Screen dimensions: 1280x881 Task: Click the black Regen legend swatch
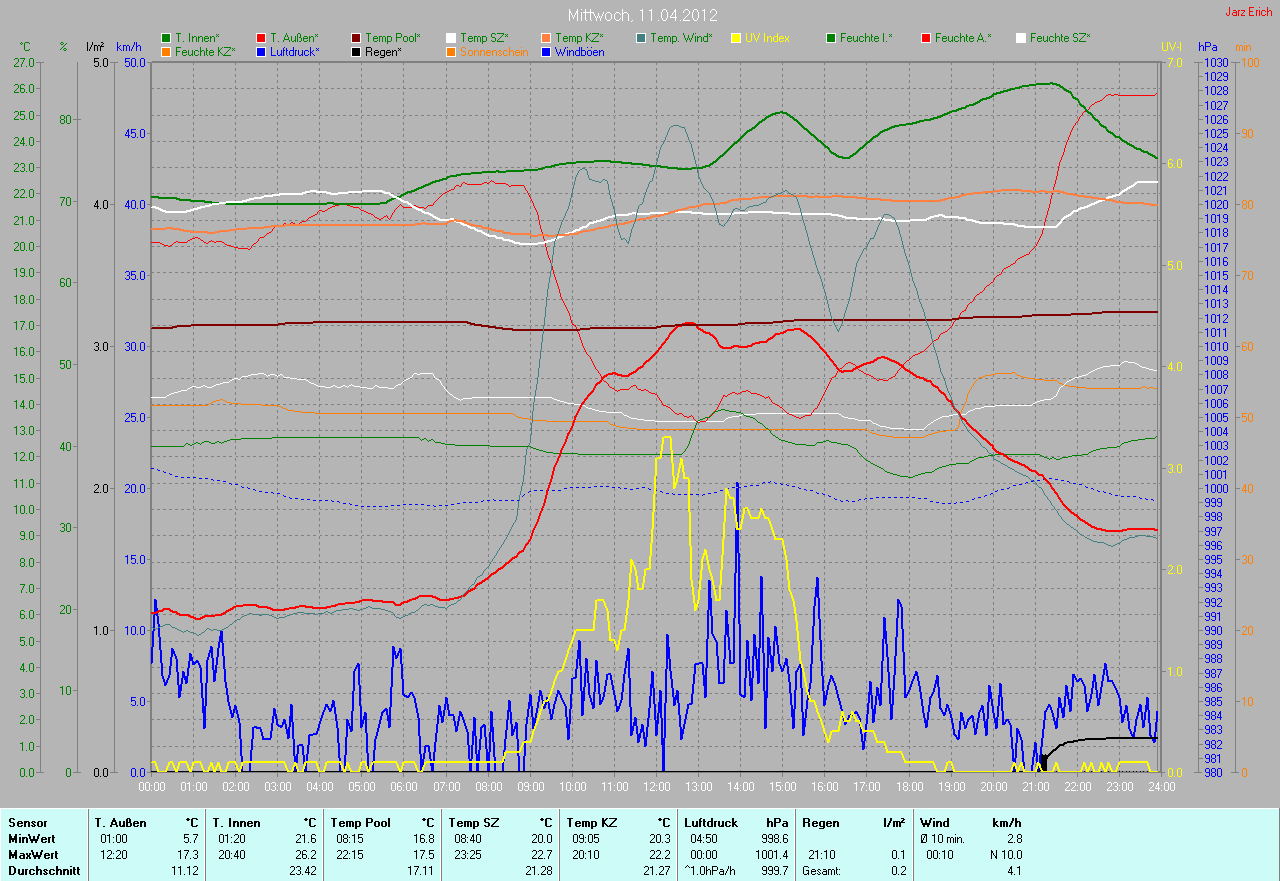(x=356, y=51)
